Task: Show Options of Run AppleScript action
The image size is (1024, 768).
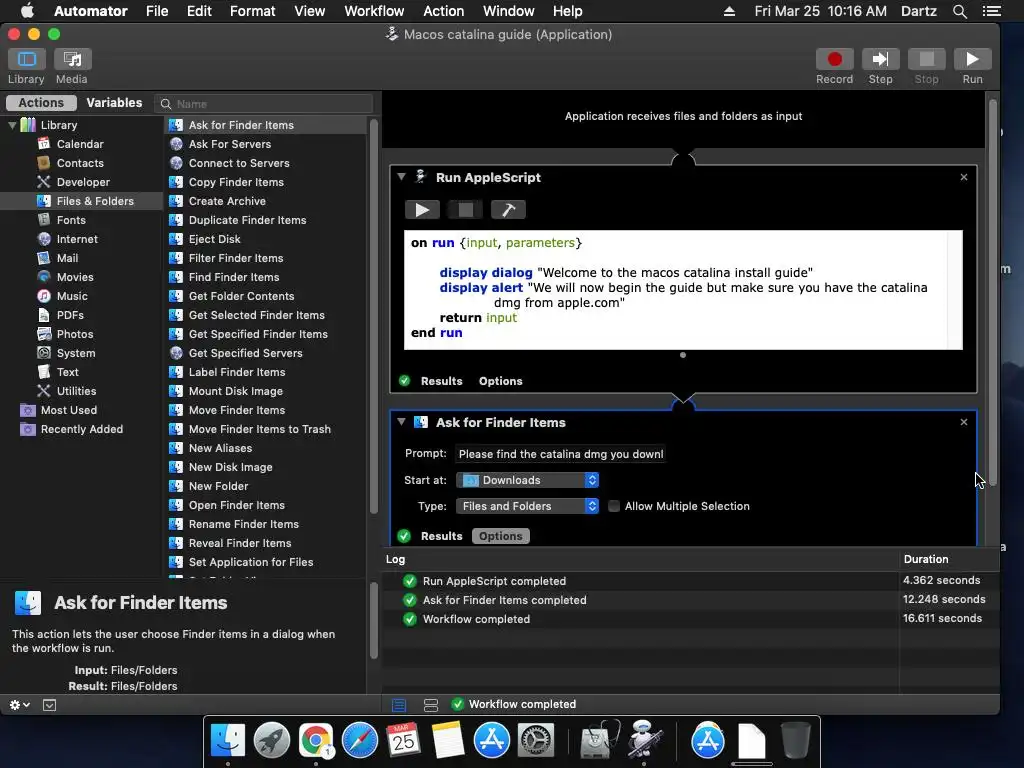Action: coord(500,381)
